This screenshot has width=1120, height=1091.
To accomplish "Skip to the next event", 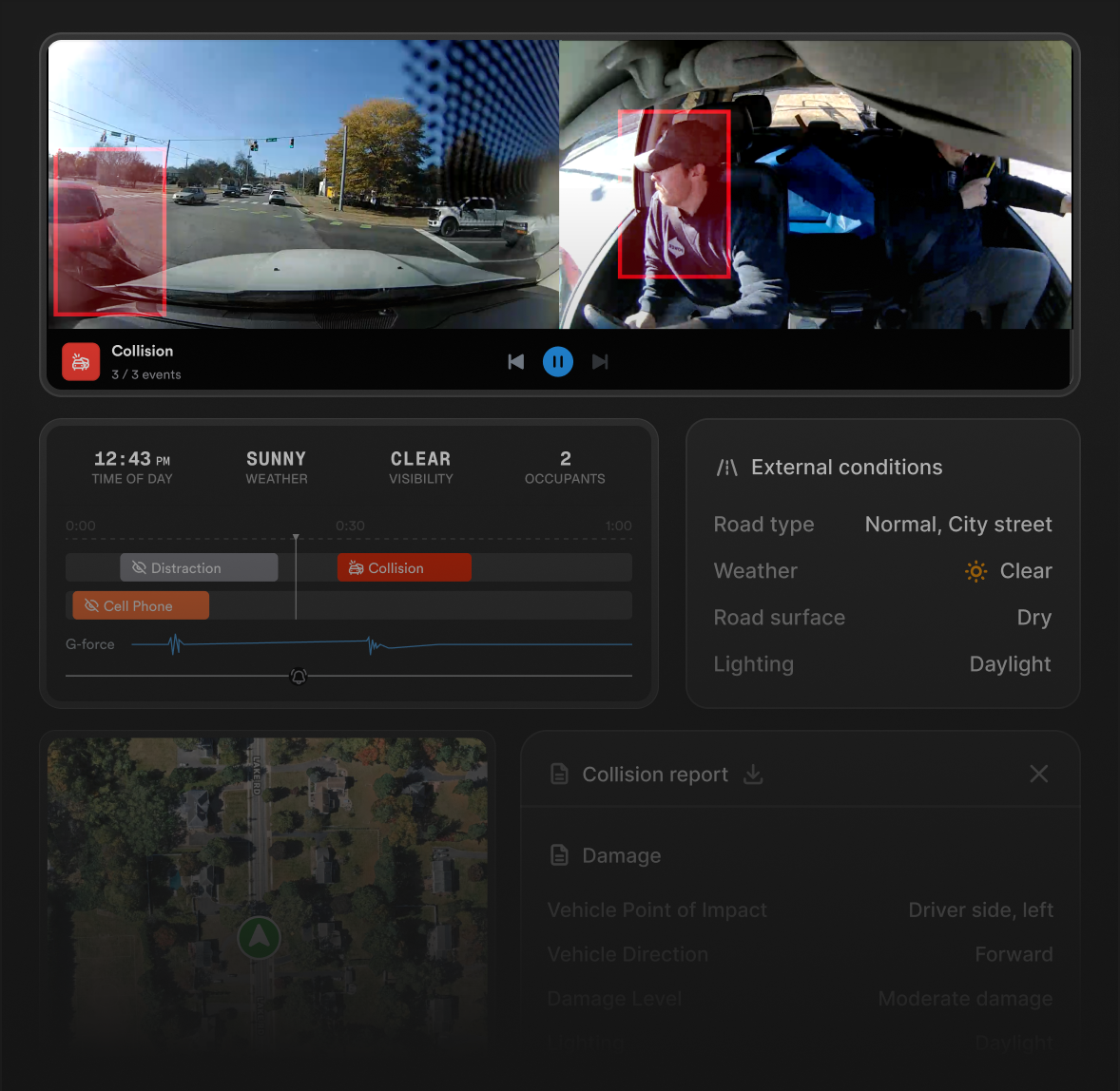I will pyautogui.click(x=600, y=362).
